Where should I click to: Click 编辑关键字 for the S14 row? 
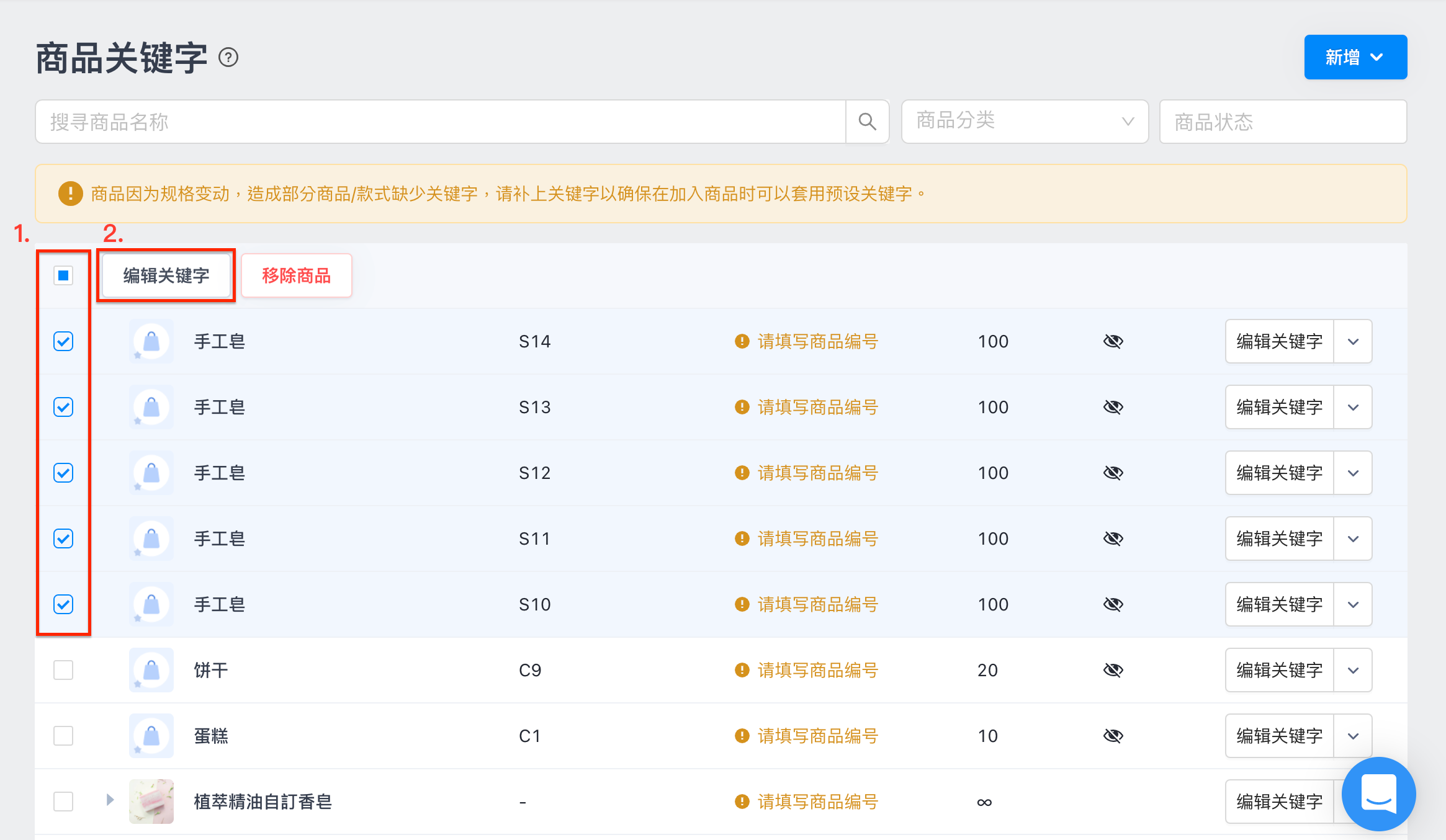1280,341
